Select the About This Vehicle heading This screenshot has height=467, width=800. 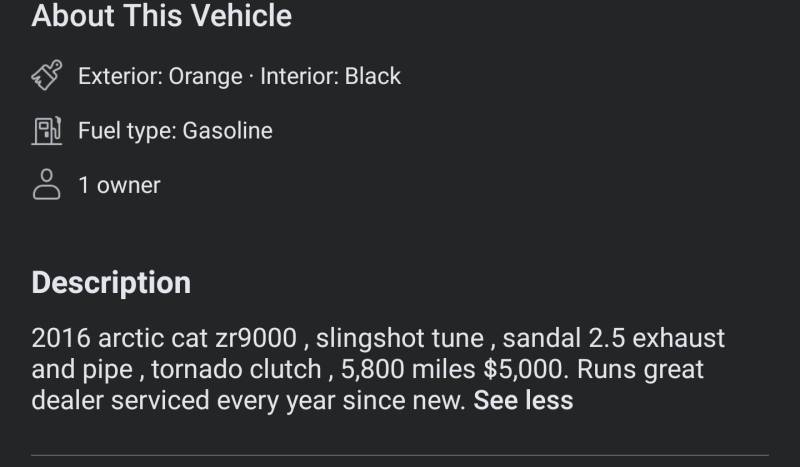162,15
